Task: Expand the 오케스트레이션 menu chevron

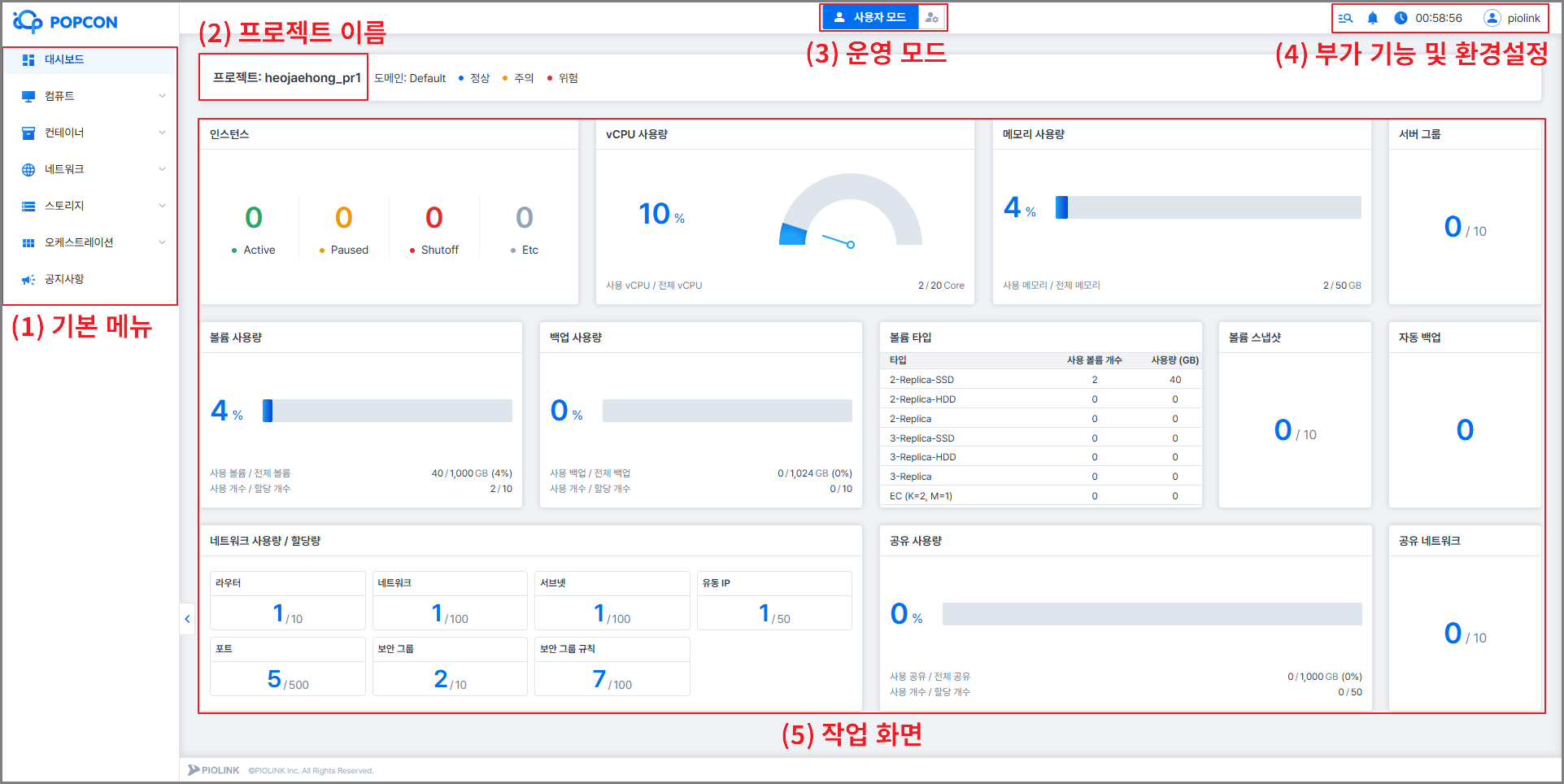Action: click(x=162, y=242)
